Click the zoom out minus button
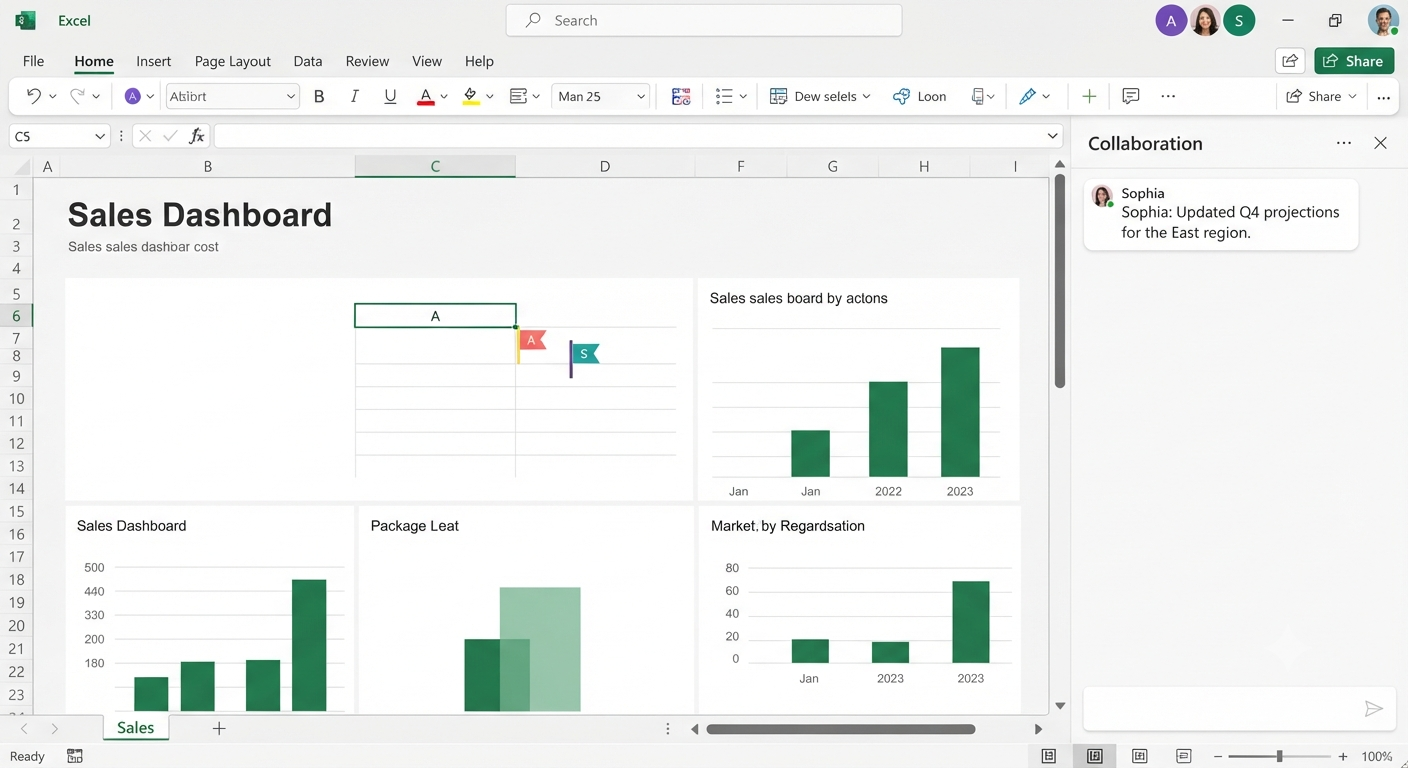Image resolution: width=1408 pixels, height=768 pixels. click(x=1217, y=757)
